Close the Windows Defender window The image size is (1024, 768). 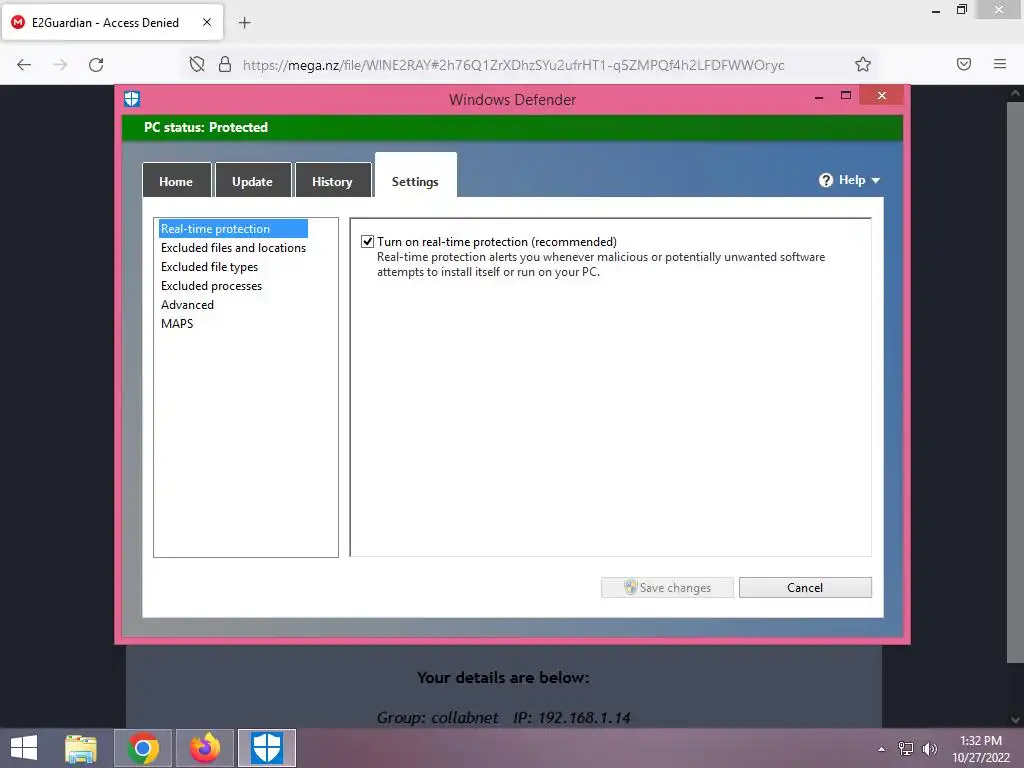(882, 95)
